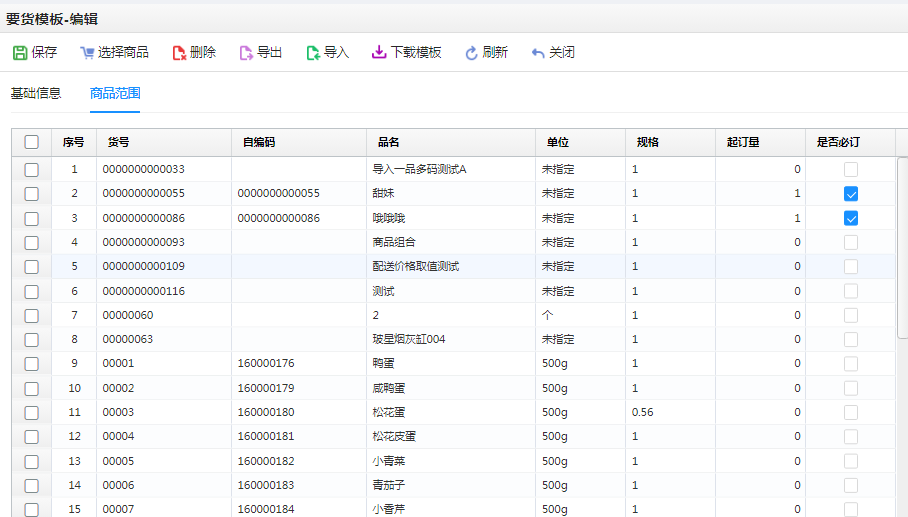Click the vertical scrollbar of the table

point(902,248)
